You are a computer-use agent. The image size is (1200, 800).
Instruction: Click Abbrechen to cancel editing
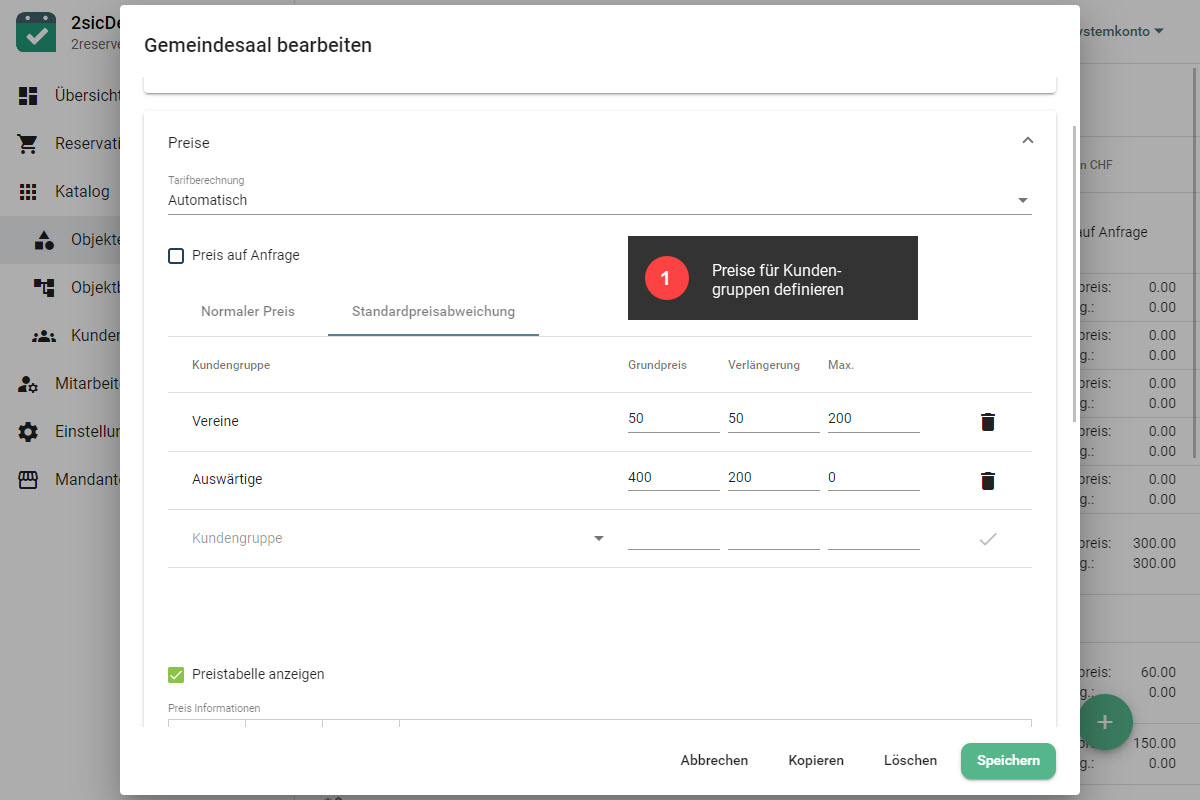click(714, 761)
